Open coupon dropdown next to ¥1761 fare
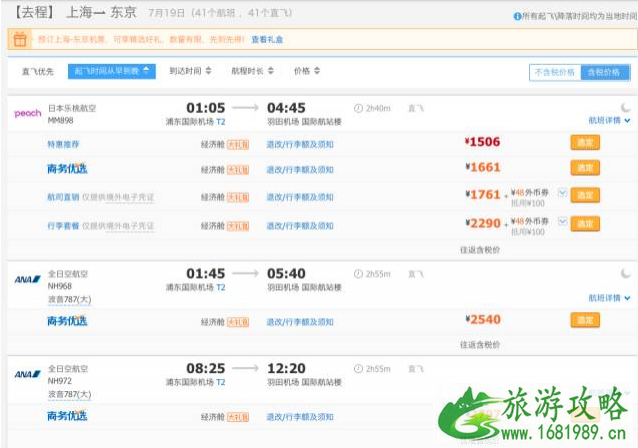Image resolution: width=638 pixels, height=448 pixels. [x=562, y=192]
